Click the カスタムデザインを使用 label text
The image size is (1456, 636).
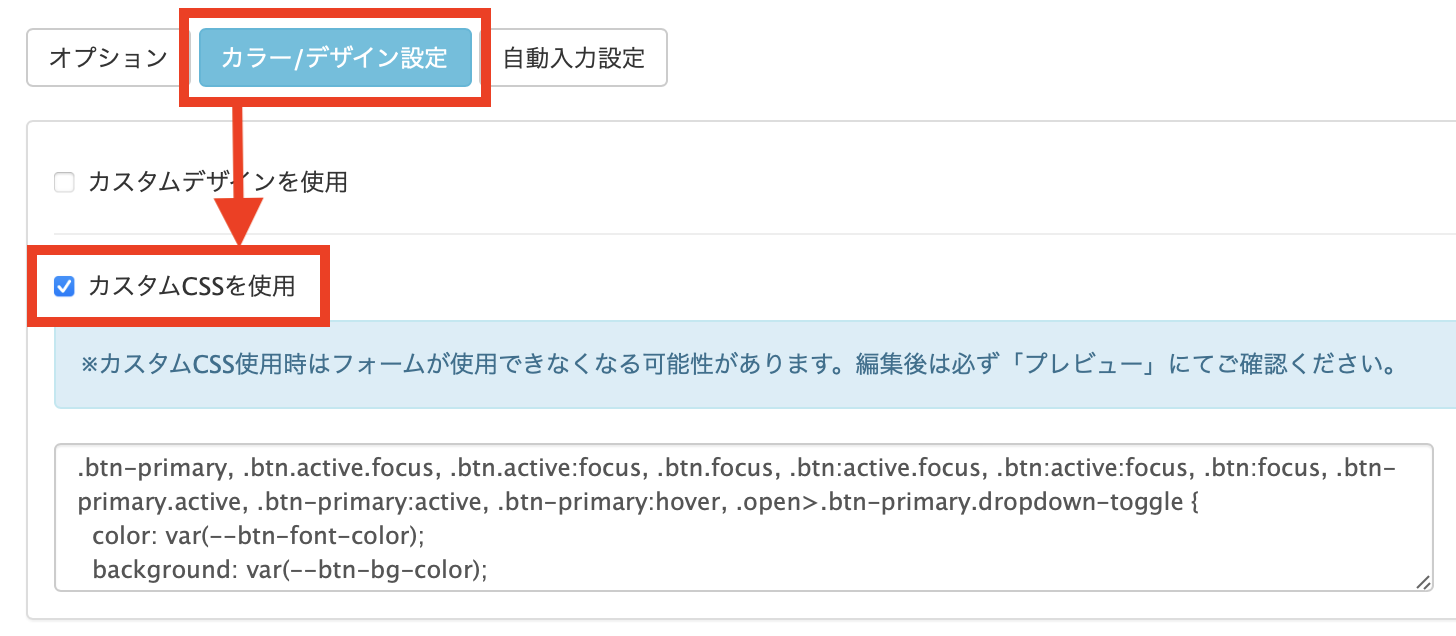pyautogui.click(x=217, y=182)
